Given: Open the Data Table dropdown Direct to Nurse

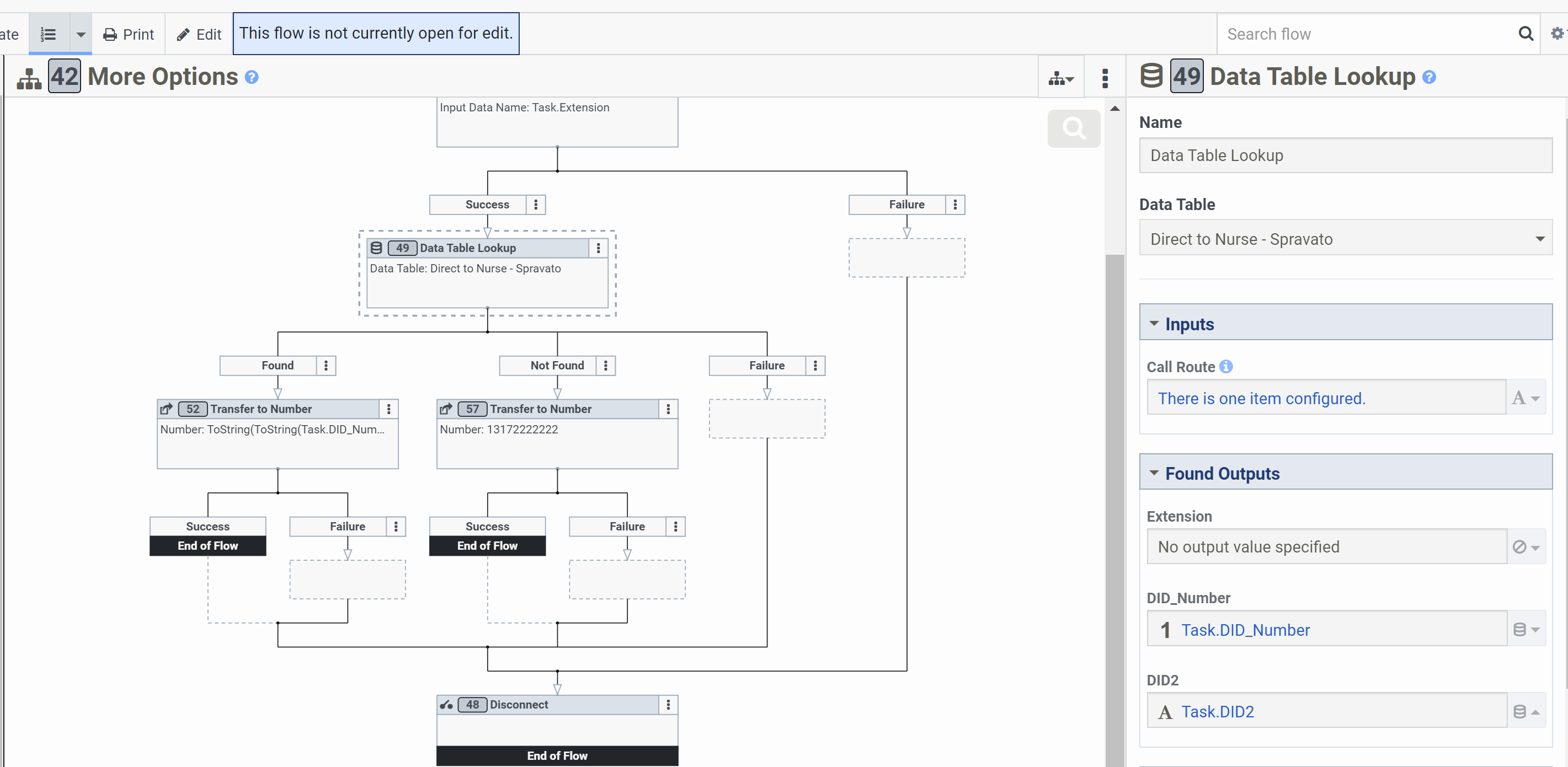Looking at the screenshot, I should [1346, 238].
